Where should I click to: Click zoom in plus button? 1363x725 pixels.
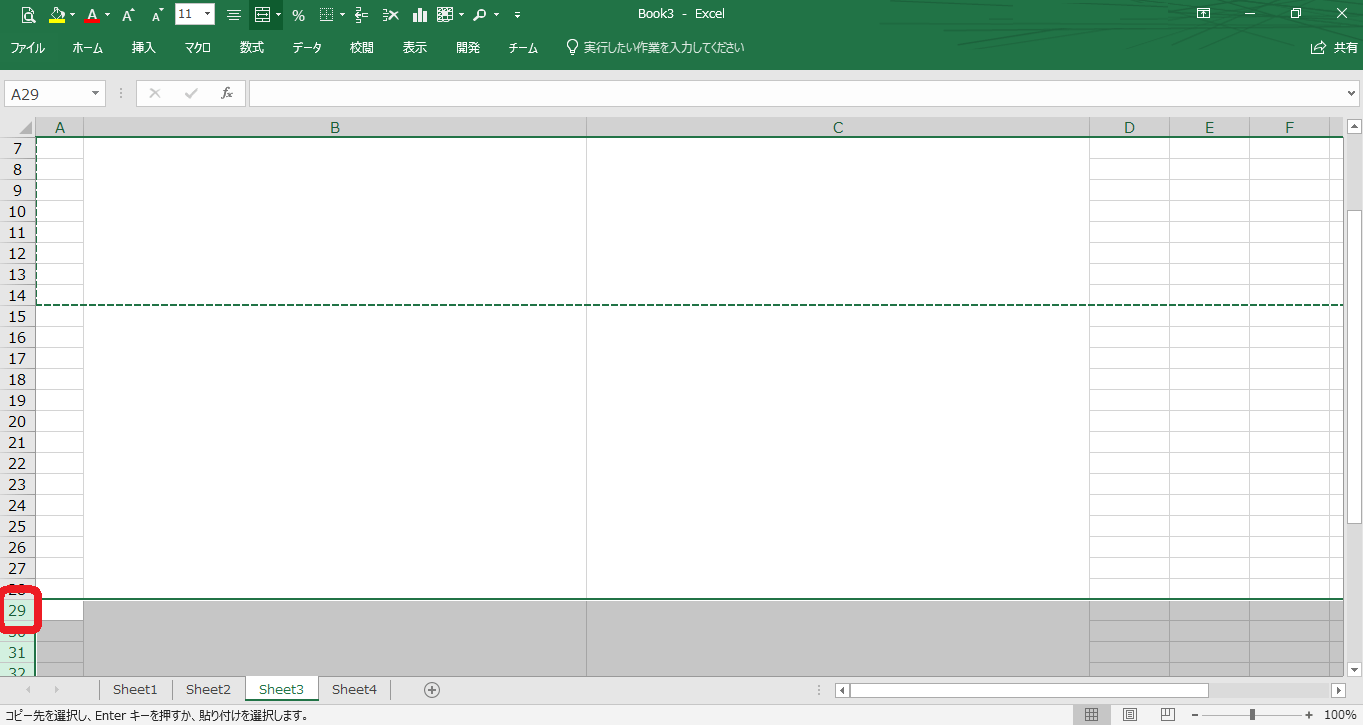point(1309,715)
